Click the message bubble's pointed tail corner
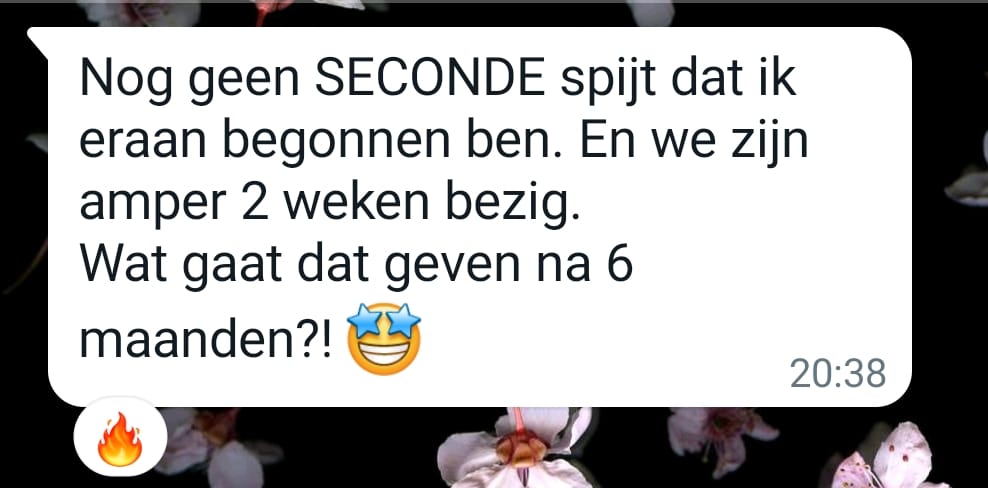This screenshot has width=988, height=488. [38, 39]
